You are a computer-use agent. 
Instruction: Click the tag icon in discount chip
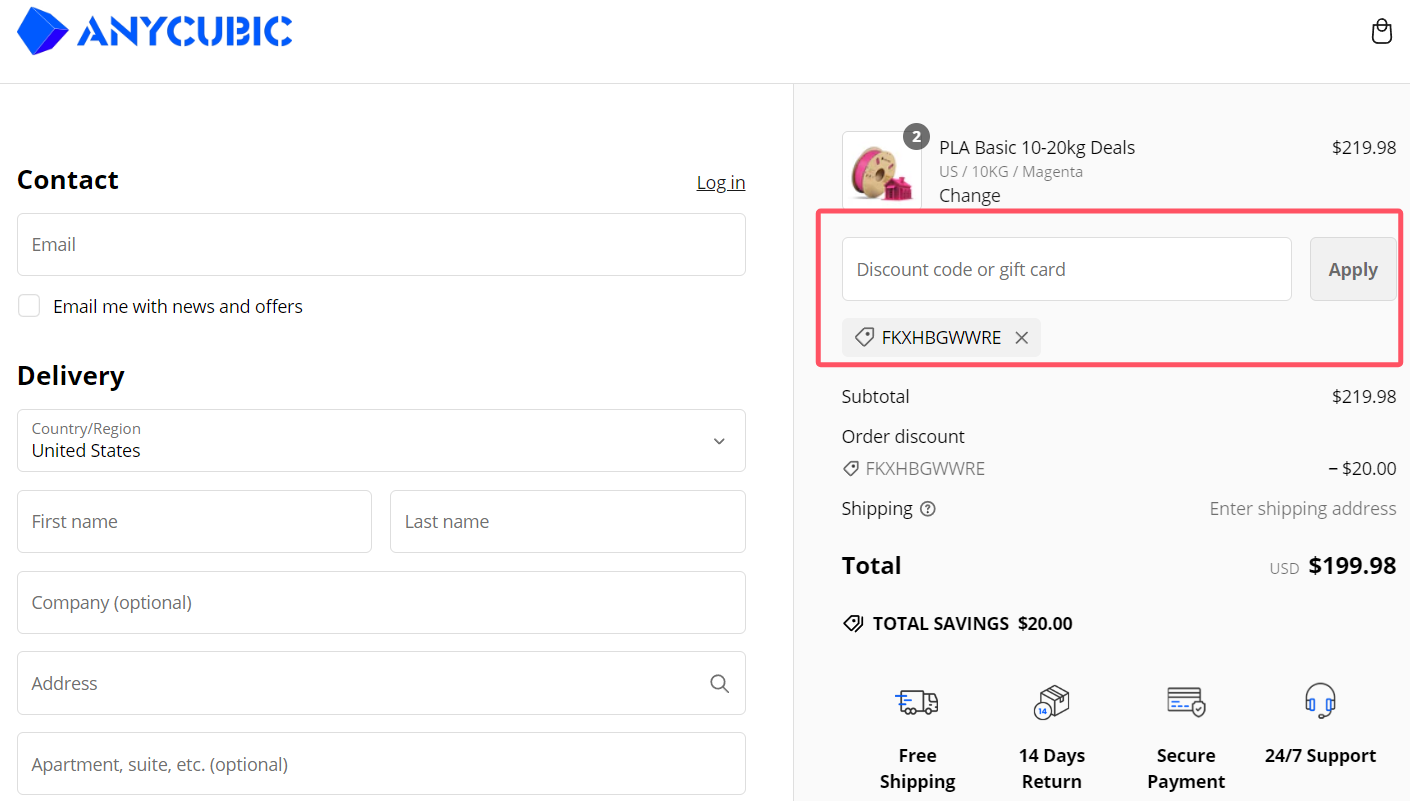pos(865,338)
